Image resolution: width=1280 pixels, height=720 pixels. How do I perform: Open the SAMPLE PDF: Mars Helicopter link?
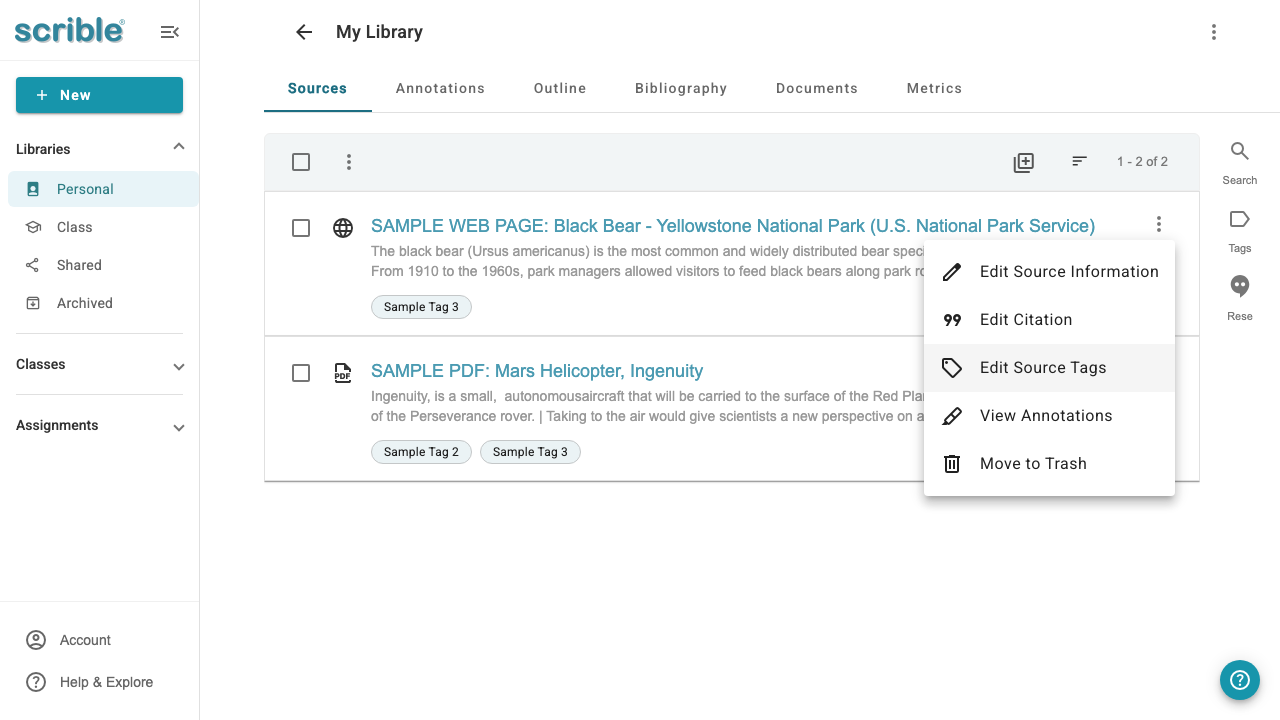pos(537,371)
